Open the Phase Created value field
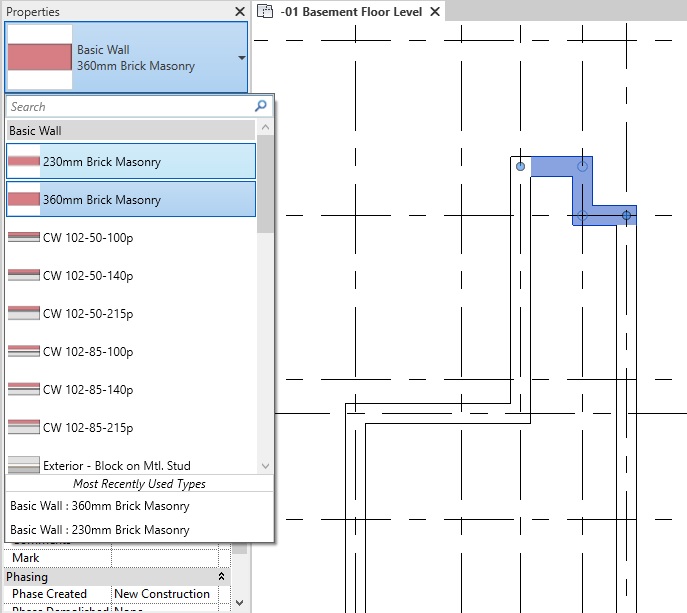687x613 pixels. point(165,594)
